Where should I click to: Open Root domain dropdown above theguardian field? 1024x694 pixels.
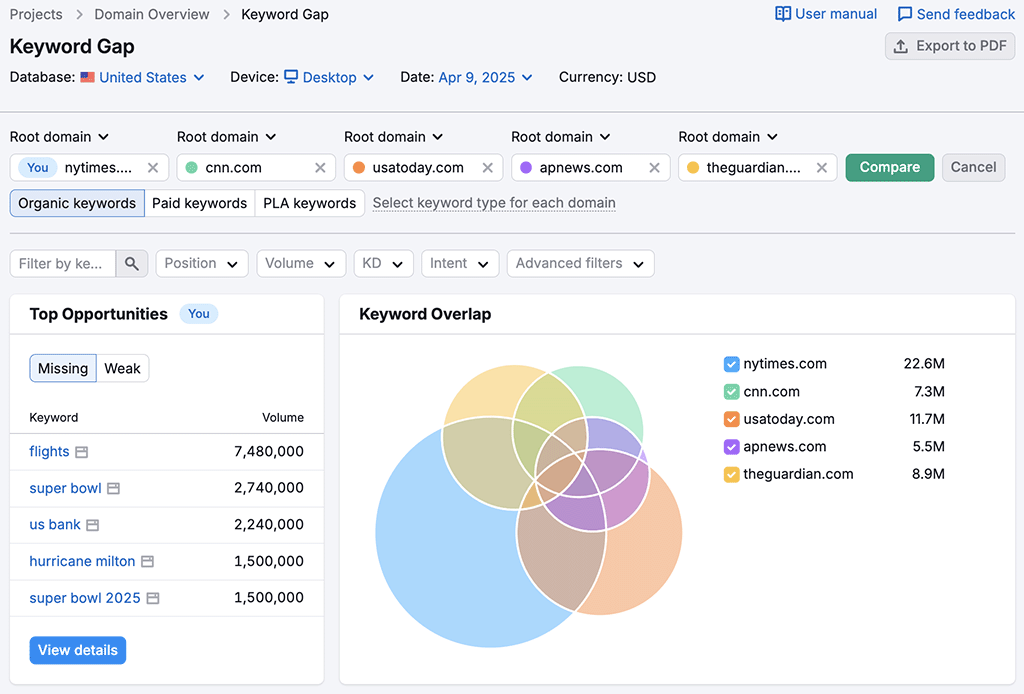pyautogui.click(x=728, y=137)
